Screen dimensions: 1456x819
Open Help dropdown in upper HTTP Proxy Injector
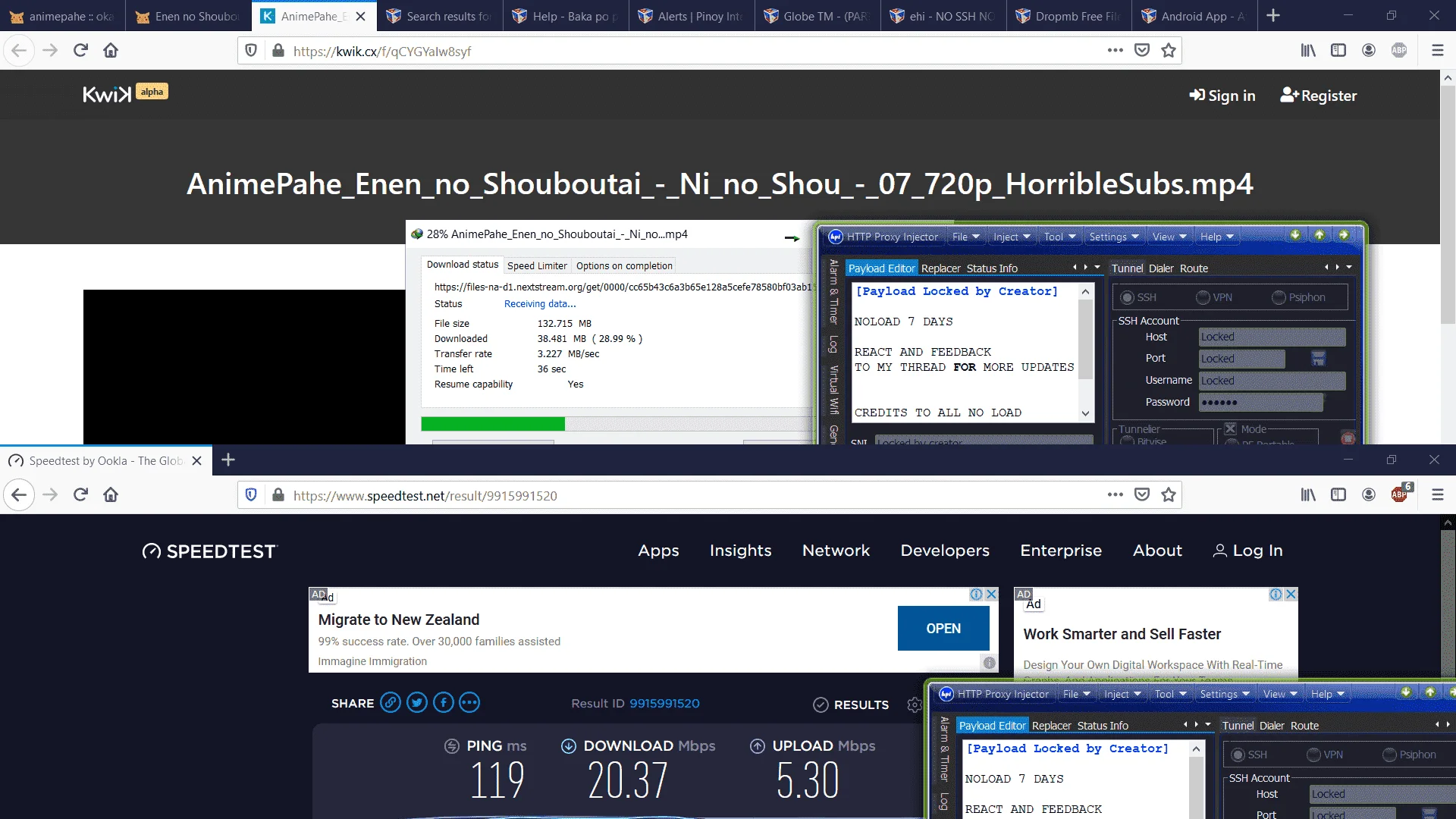tap(1216, 237)
